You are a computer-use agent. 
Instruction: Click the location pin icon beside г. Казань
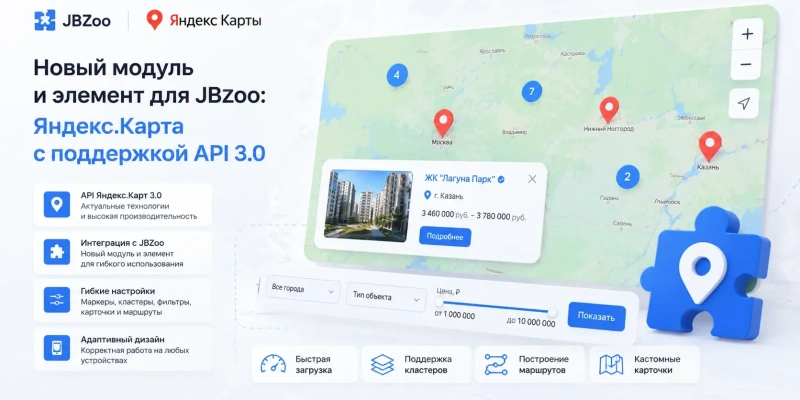pyautogui.click(x=428, y=195)
